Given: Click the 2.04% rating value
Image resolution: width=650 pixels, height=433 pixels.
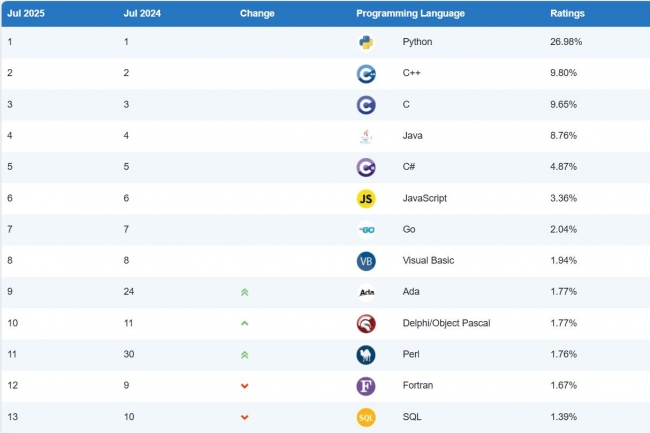Looking at the screenshot, I should 563,229.
